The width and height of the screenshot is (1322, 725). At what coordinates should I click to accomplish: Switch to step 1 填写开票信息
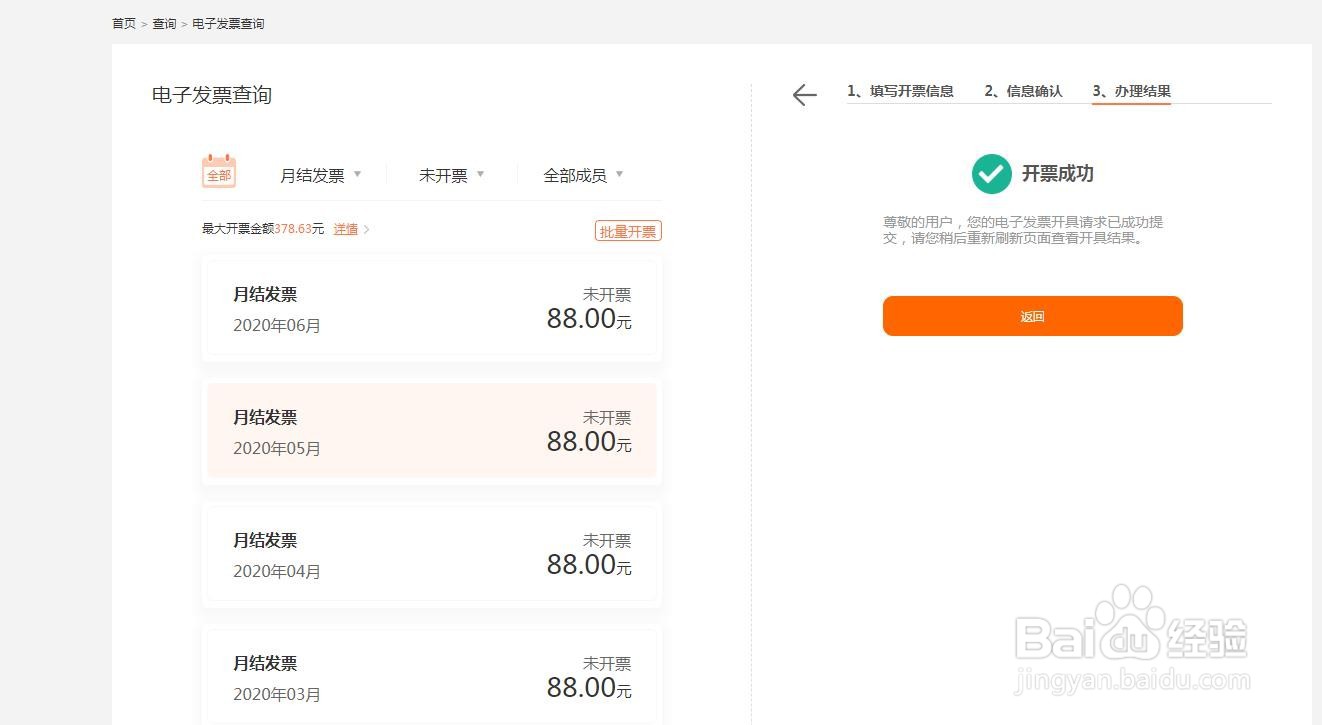pos(901,90)
